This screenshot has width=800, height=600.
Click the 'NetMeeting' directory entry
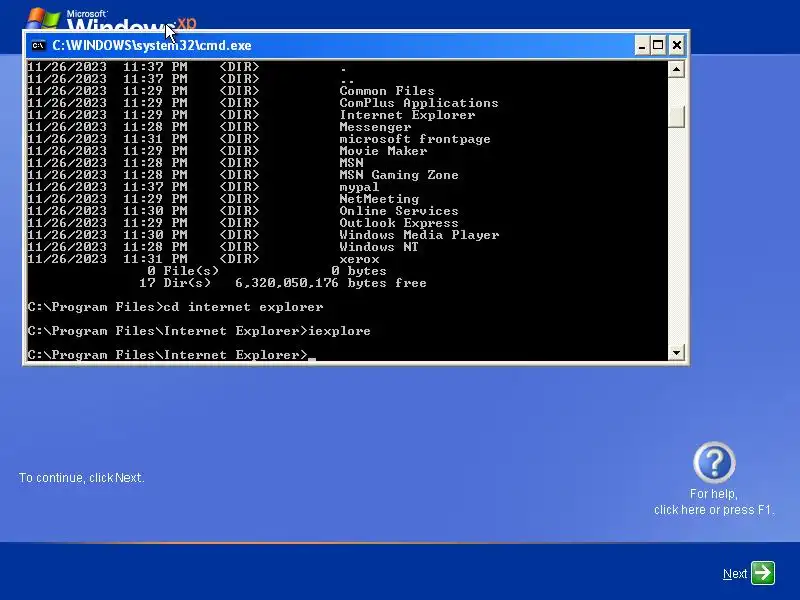pyautogui.click(x=379, y=199)
